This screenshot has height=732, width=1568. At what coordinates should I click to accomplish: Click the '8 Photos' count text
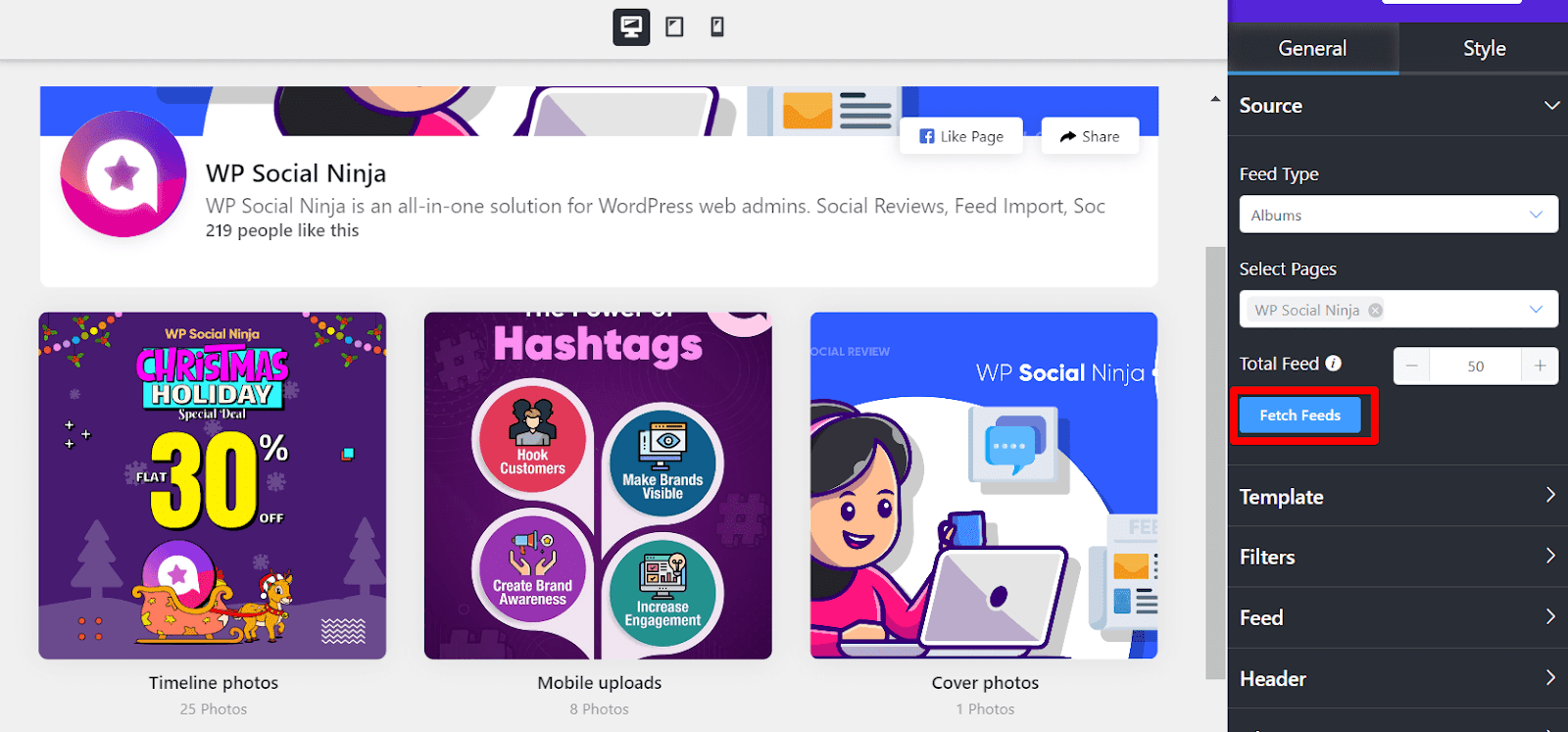[600, 709]
